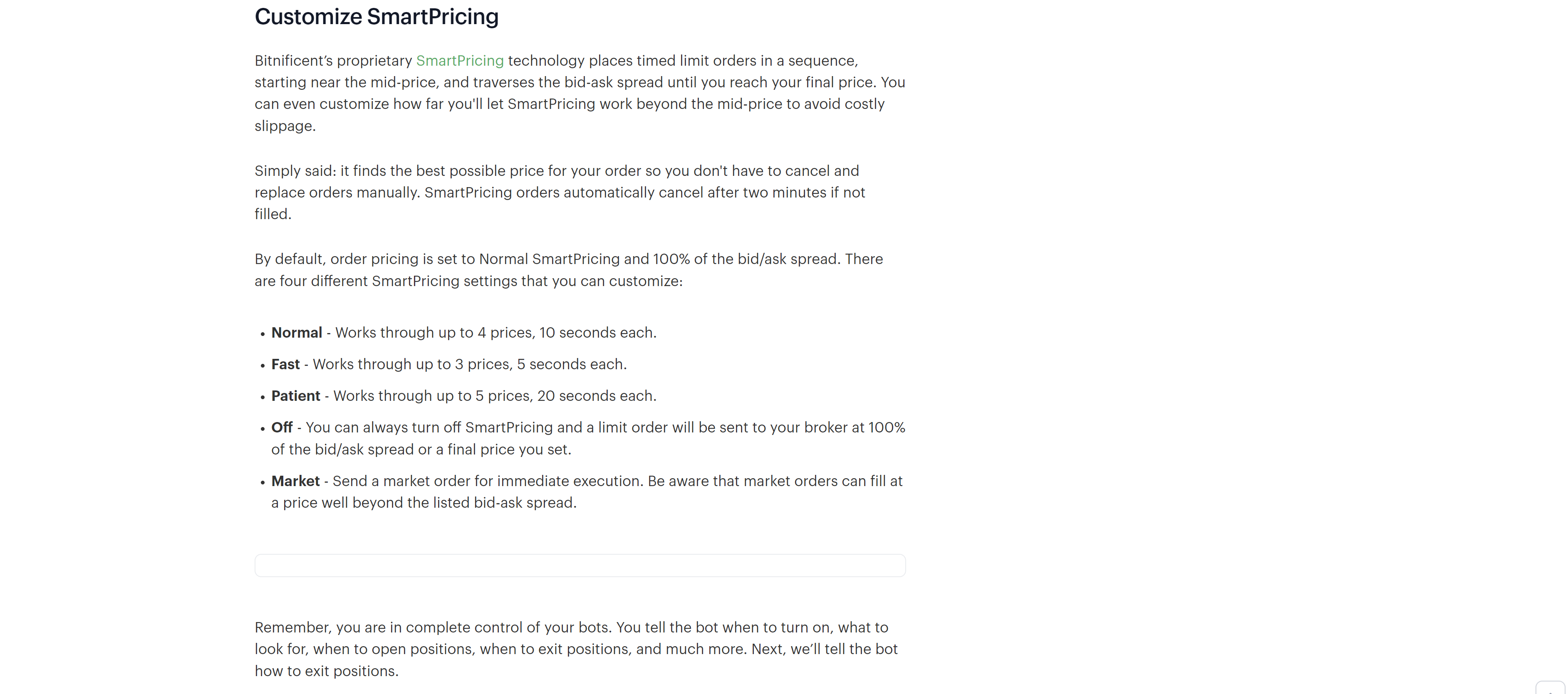The width and height of the screenshot is (1568, 694).
Task: Open the green SmartPricing link
Action: pos(460,61)
